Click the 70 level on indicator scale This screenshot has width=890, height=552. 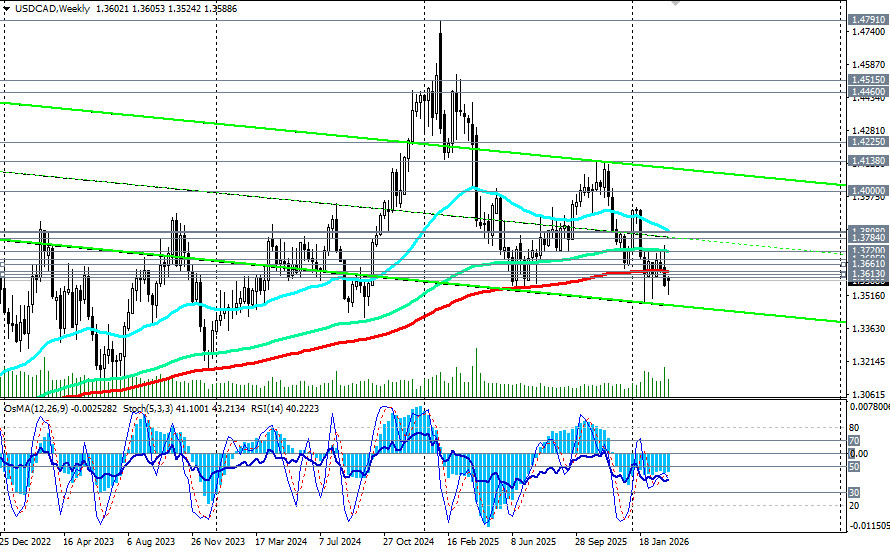point(854,441)
